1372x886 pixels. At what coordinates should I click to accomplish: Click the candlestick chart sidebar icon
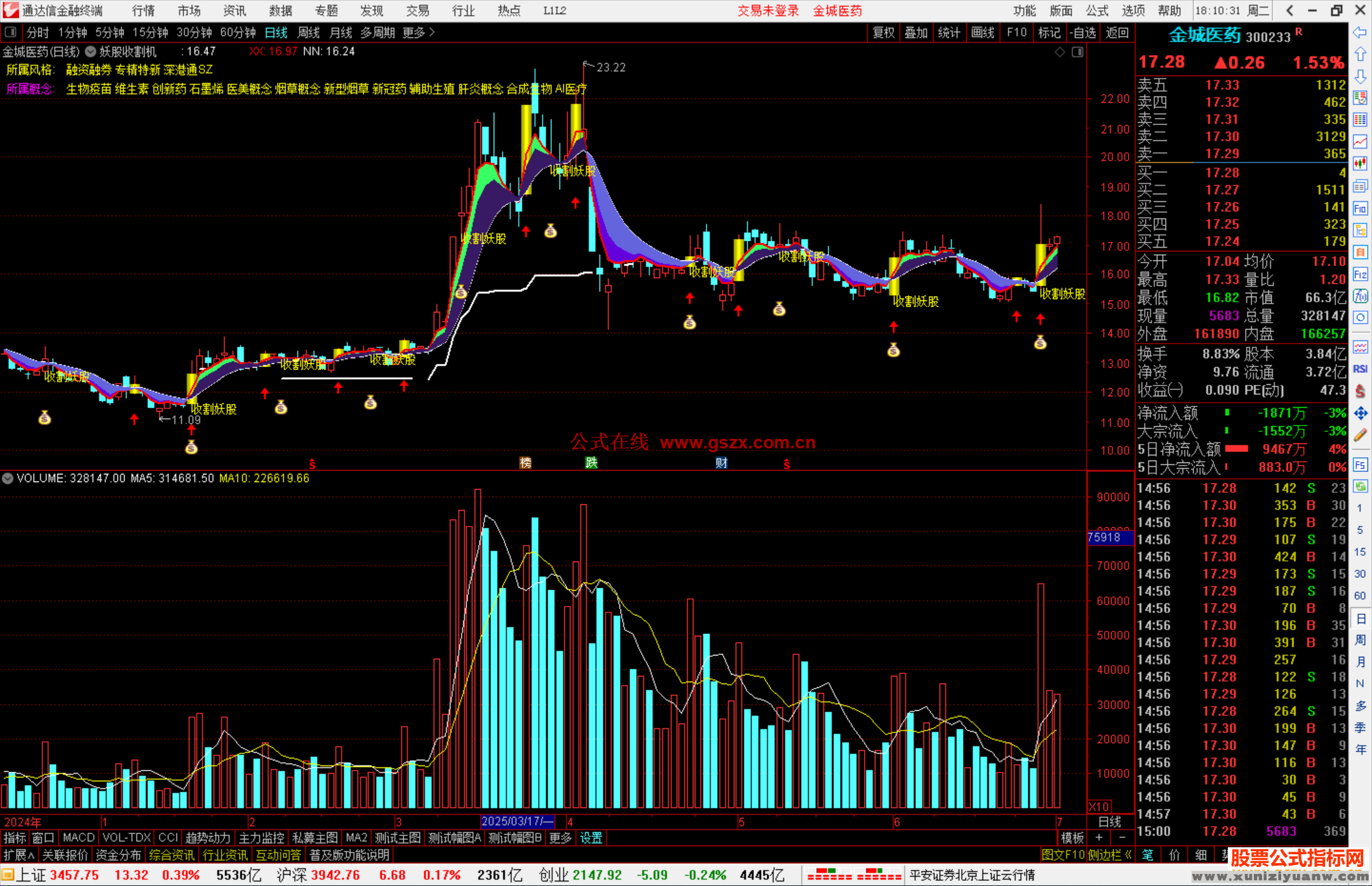pos(1360,164)
